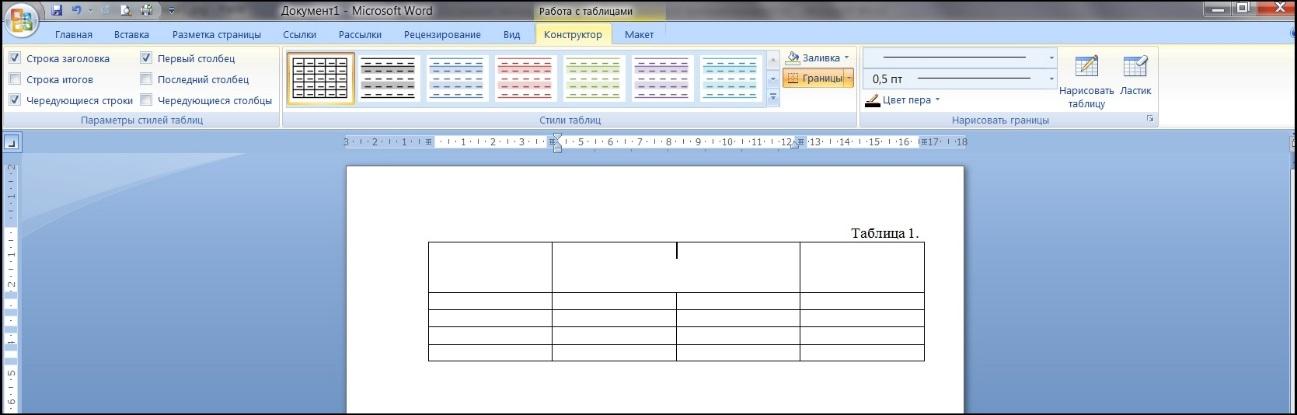The height and width of the screenshot is (415, 1297).
Task: Click the Заливка shading bucket icon
Action: point(794,58)
